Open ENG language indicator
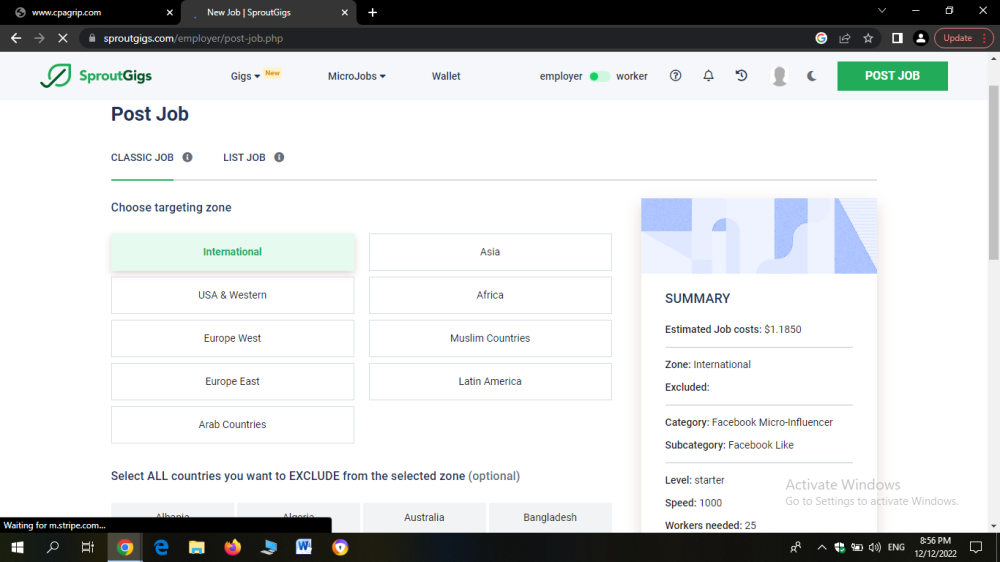The height and width of the screenshot is (562, 1000). (x=896, y=547)
